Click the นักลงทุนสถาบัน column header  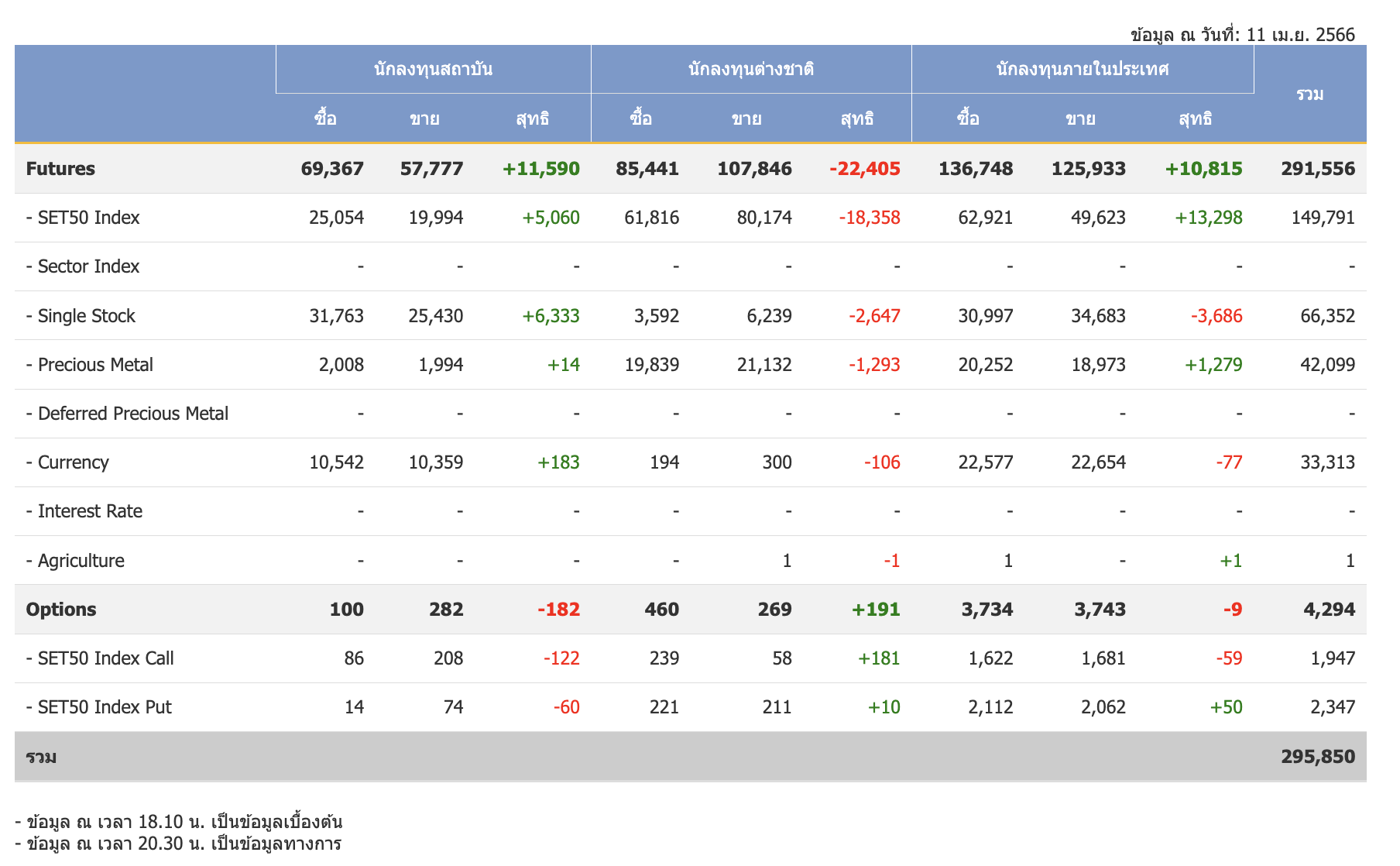434,69
